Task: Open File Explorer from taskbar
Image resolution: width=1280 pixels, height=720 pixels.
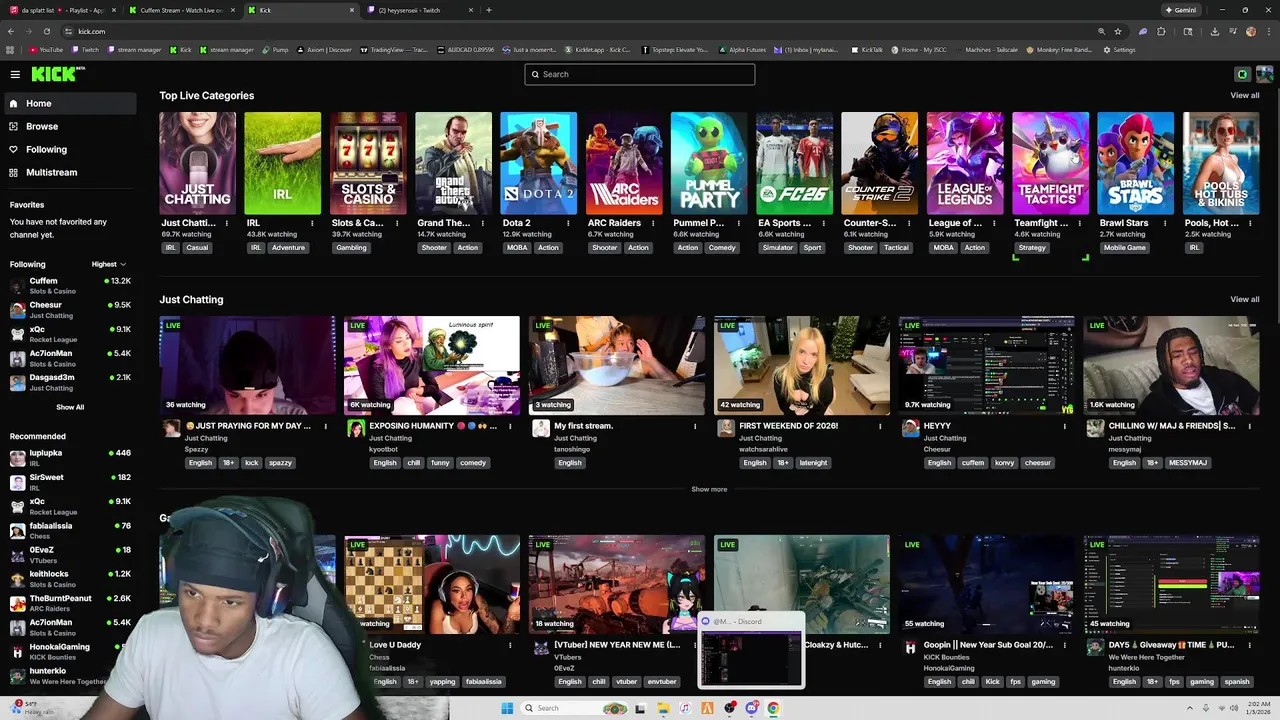Action: tap(662, 708)
